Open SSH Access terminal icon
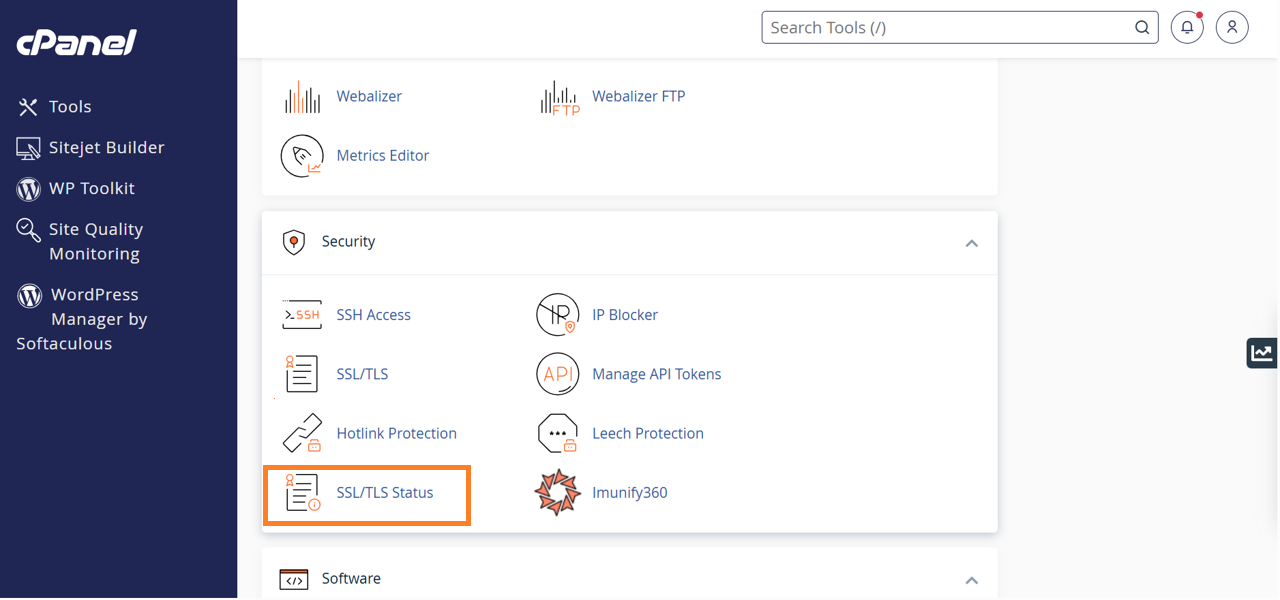 (x=302, y=315)
